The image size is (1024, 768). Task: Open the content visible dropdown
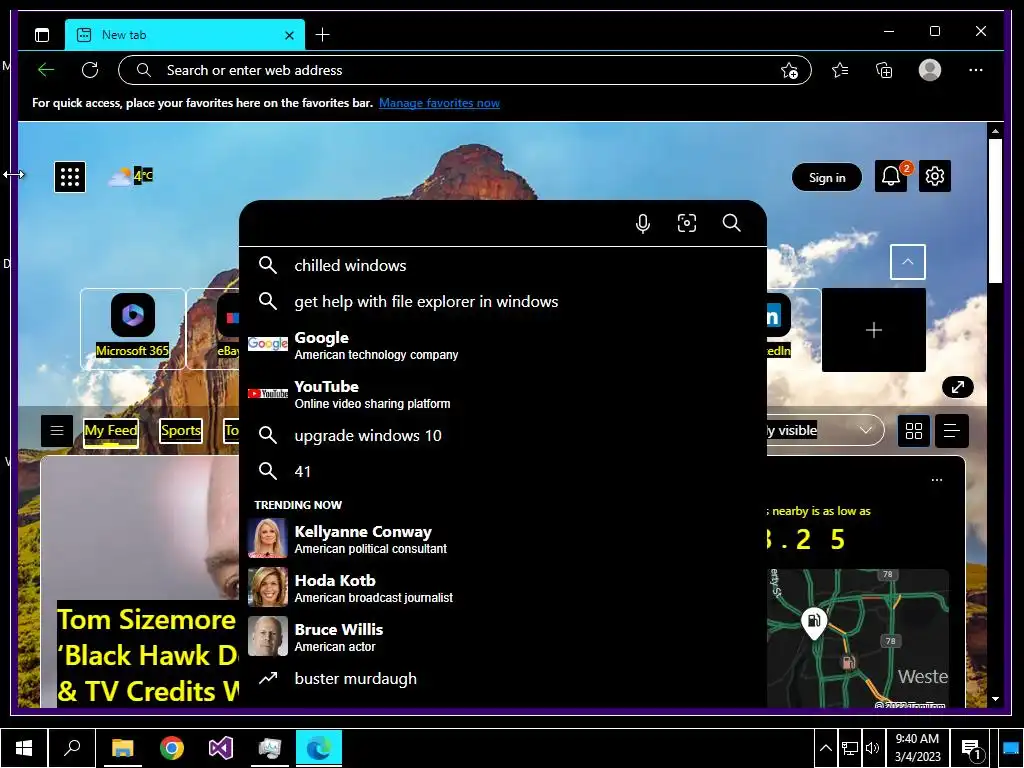coord(825,430)
